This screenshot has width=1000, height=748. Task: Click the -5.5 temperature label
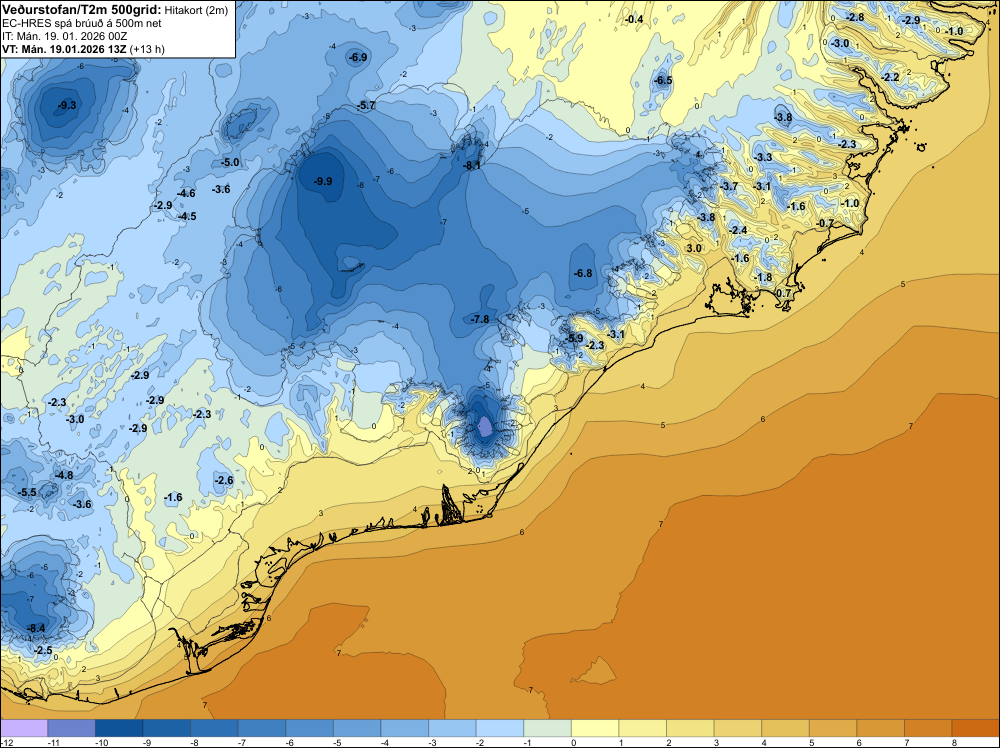27,492
